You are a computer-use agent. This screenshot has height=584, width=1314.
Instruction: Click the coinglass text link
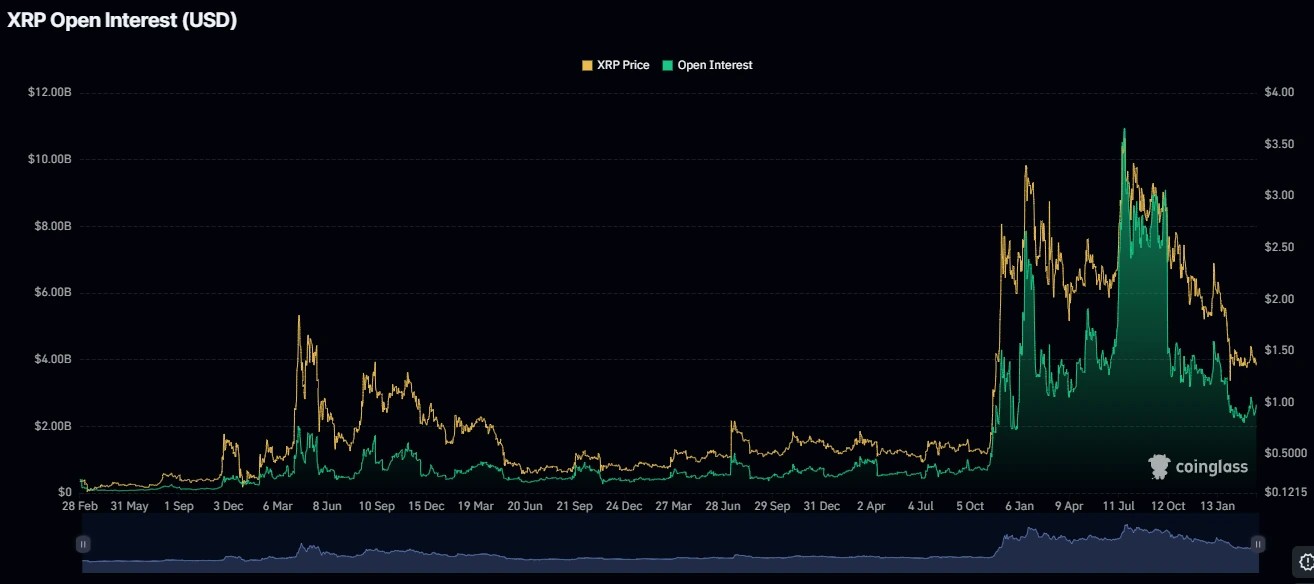pos(1210,466)
